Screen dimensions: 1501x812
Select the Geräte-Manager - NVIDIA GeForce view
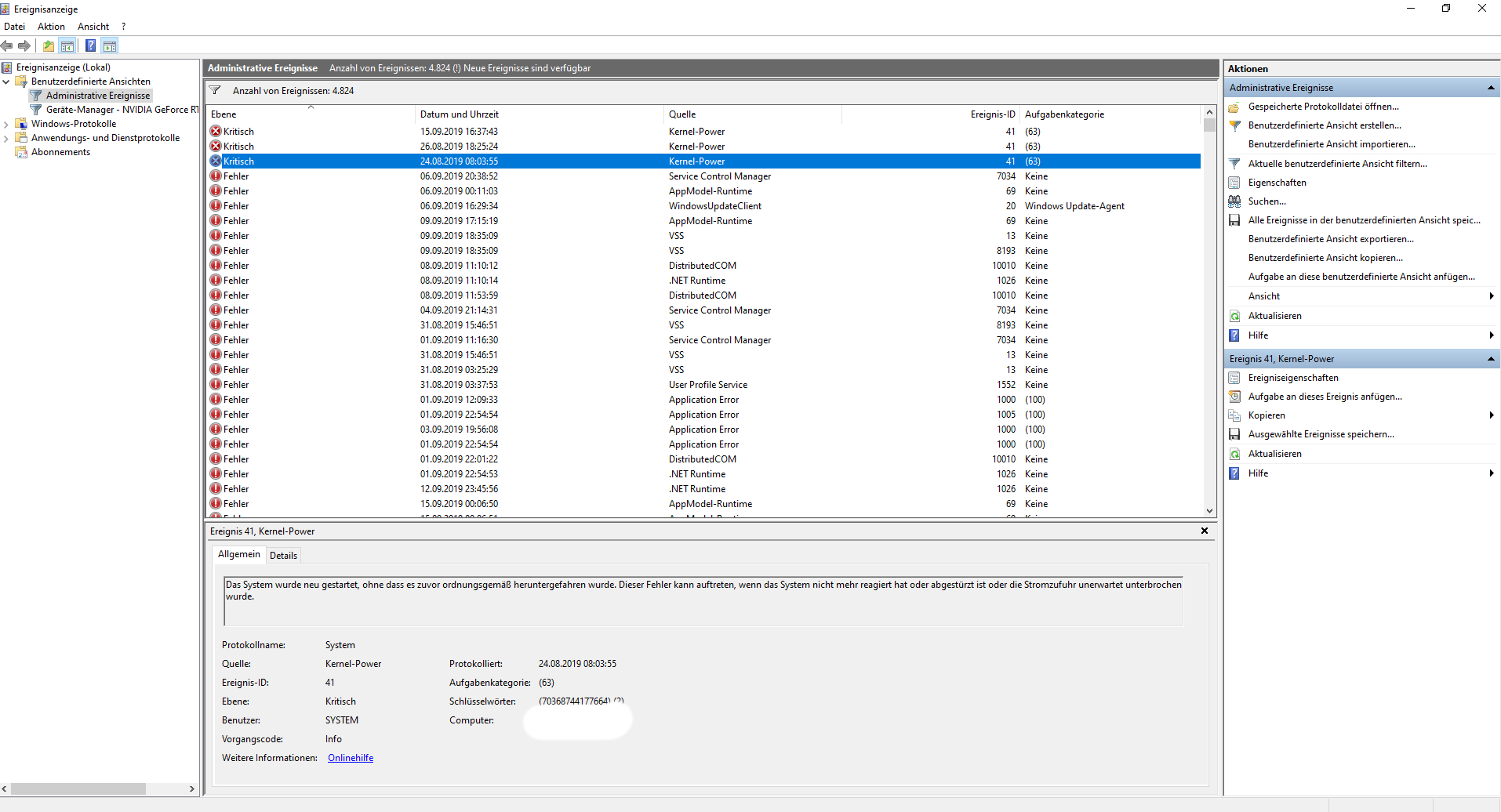(x=122, y=110)
